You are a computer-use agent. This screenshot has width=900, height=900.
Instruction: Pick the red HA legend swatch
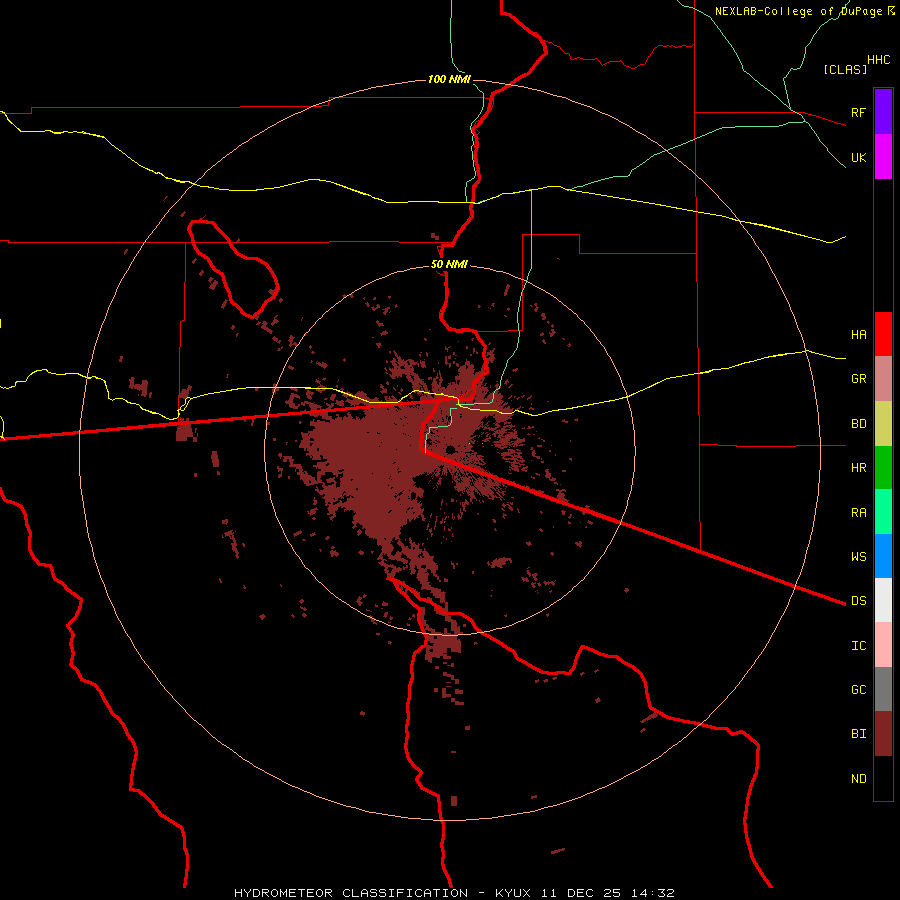(883, 334)
